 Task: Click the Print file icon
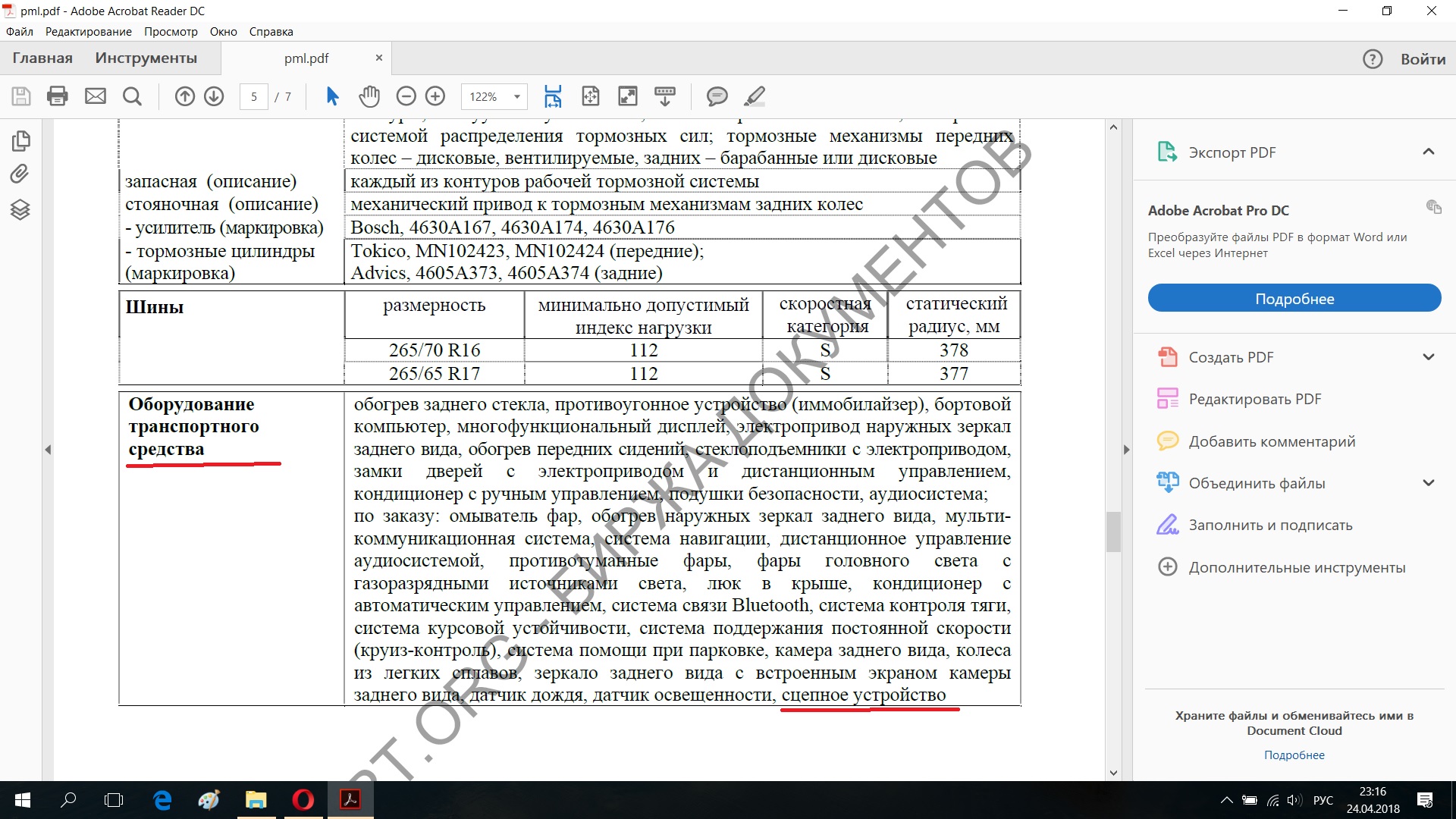click(x=58, y=96)
